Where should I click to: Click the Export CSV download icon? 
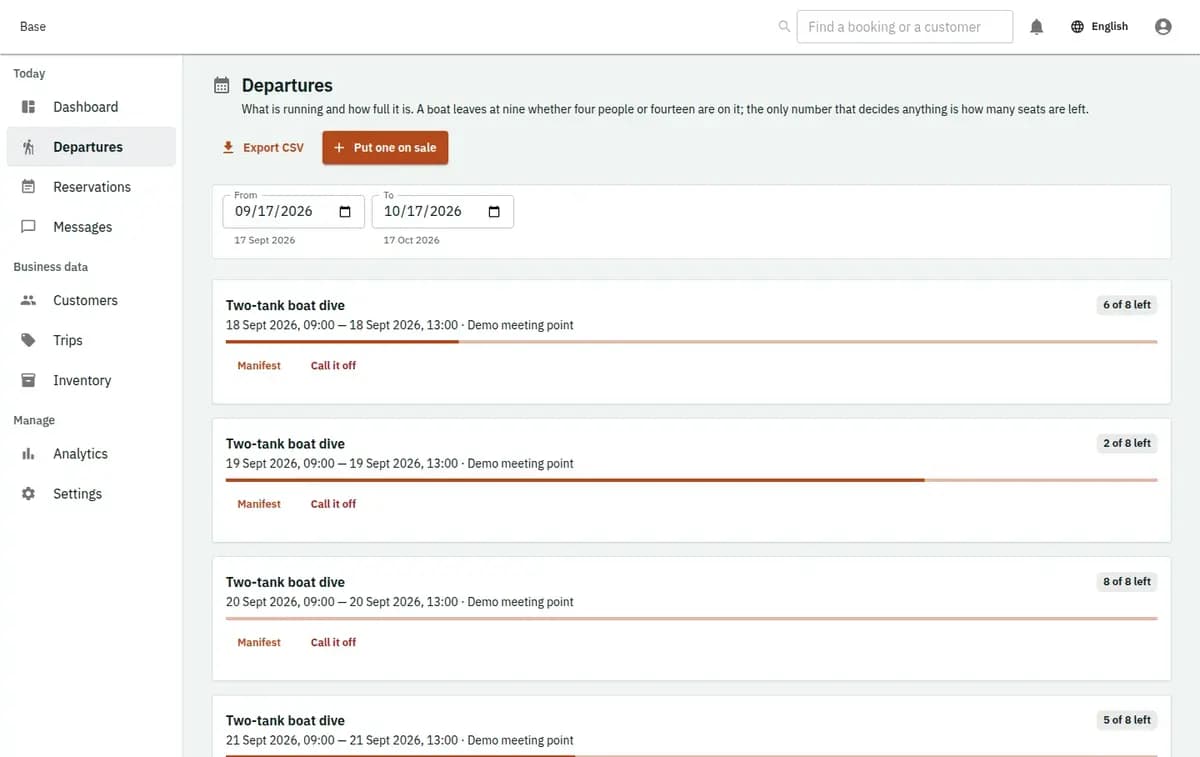[x=229, y=148]
